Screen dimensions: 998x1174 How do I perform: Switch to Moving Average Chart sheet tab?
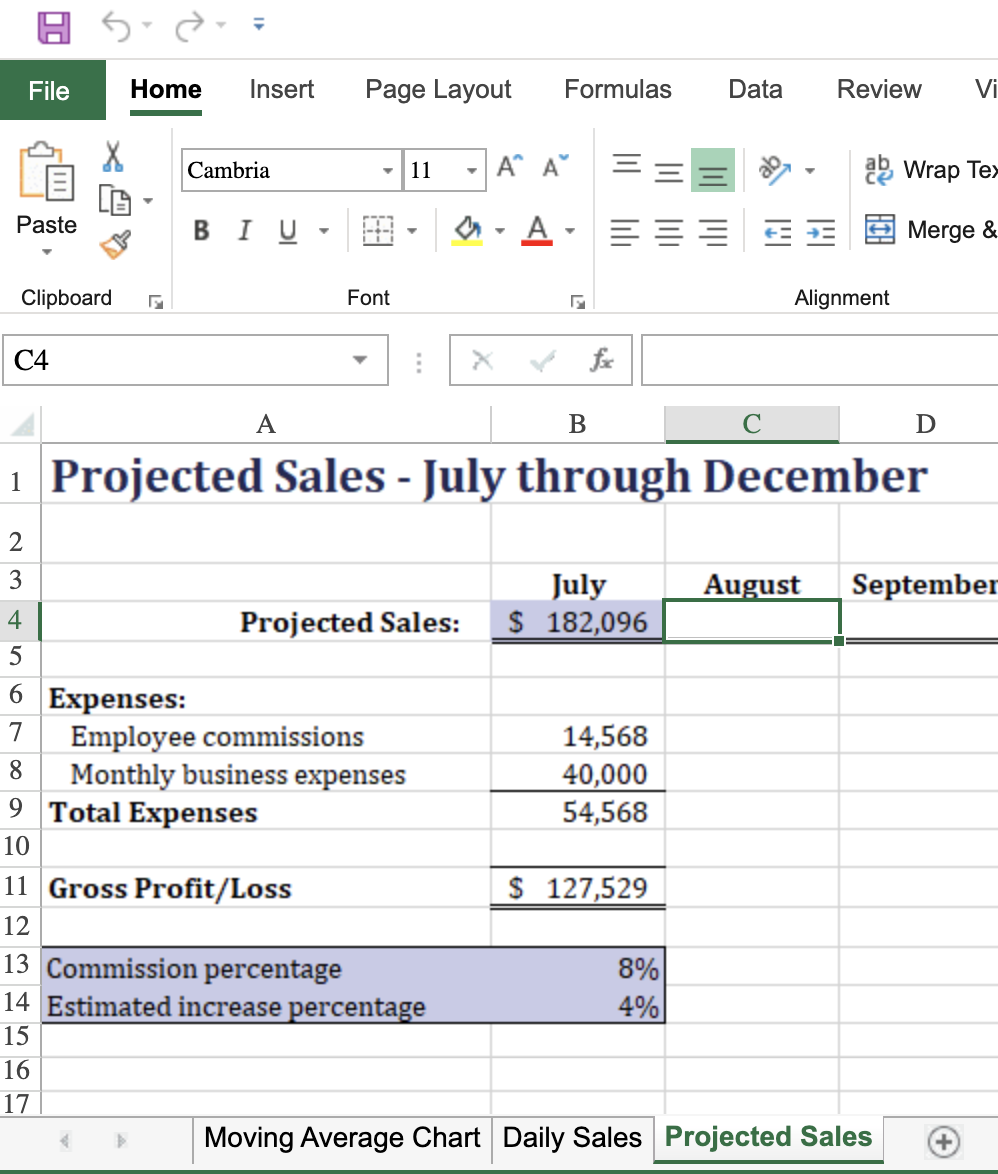coord(342,1138)
